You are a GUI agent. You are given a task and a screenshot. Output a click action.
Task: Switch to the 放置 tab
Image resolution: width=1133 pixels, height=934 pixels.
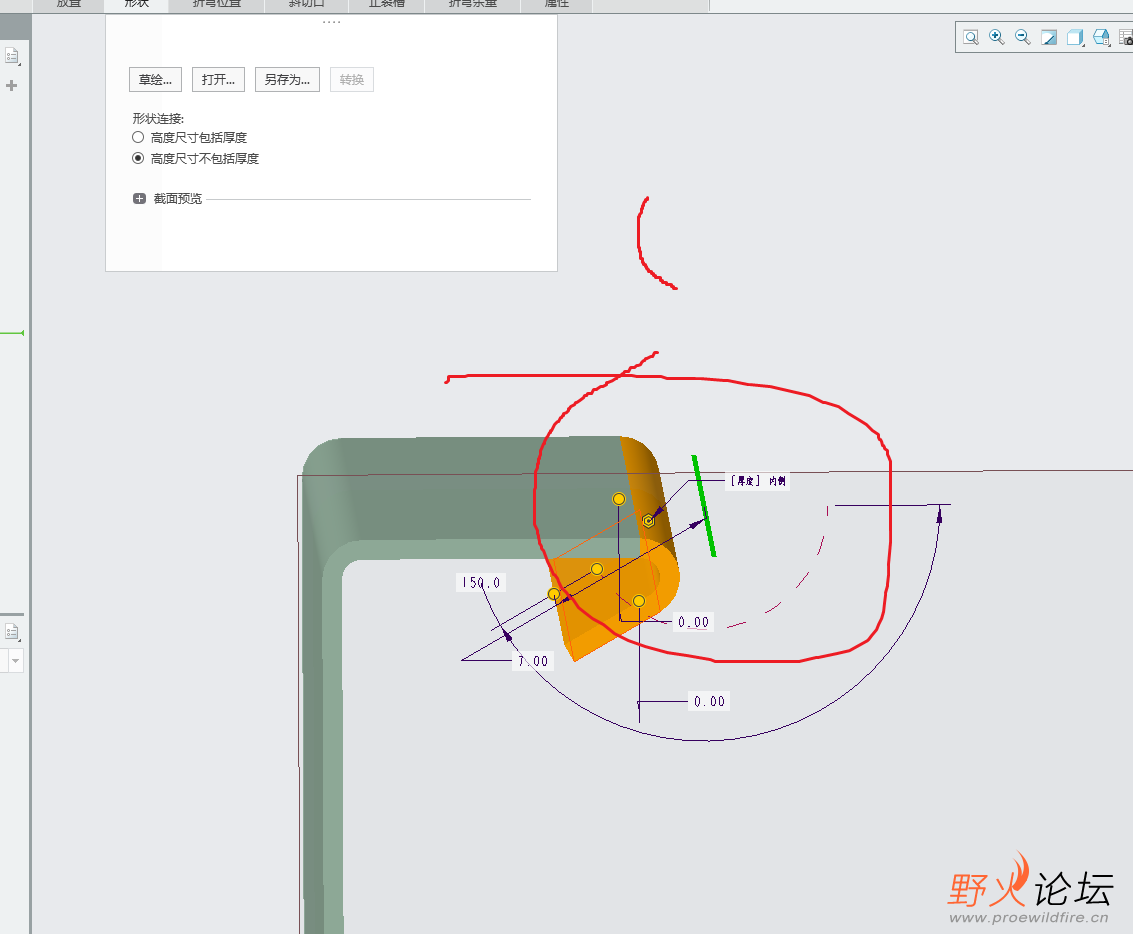[x=69, y=4]
